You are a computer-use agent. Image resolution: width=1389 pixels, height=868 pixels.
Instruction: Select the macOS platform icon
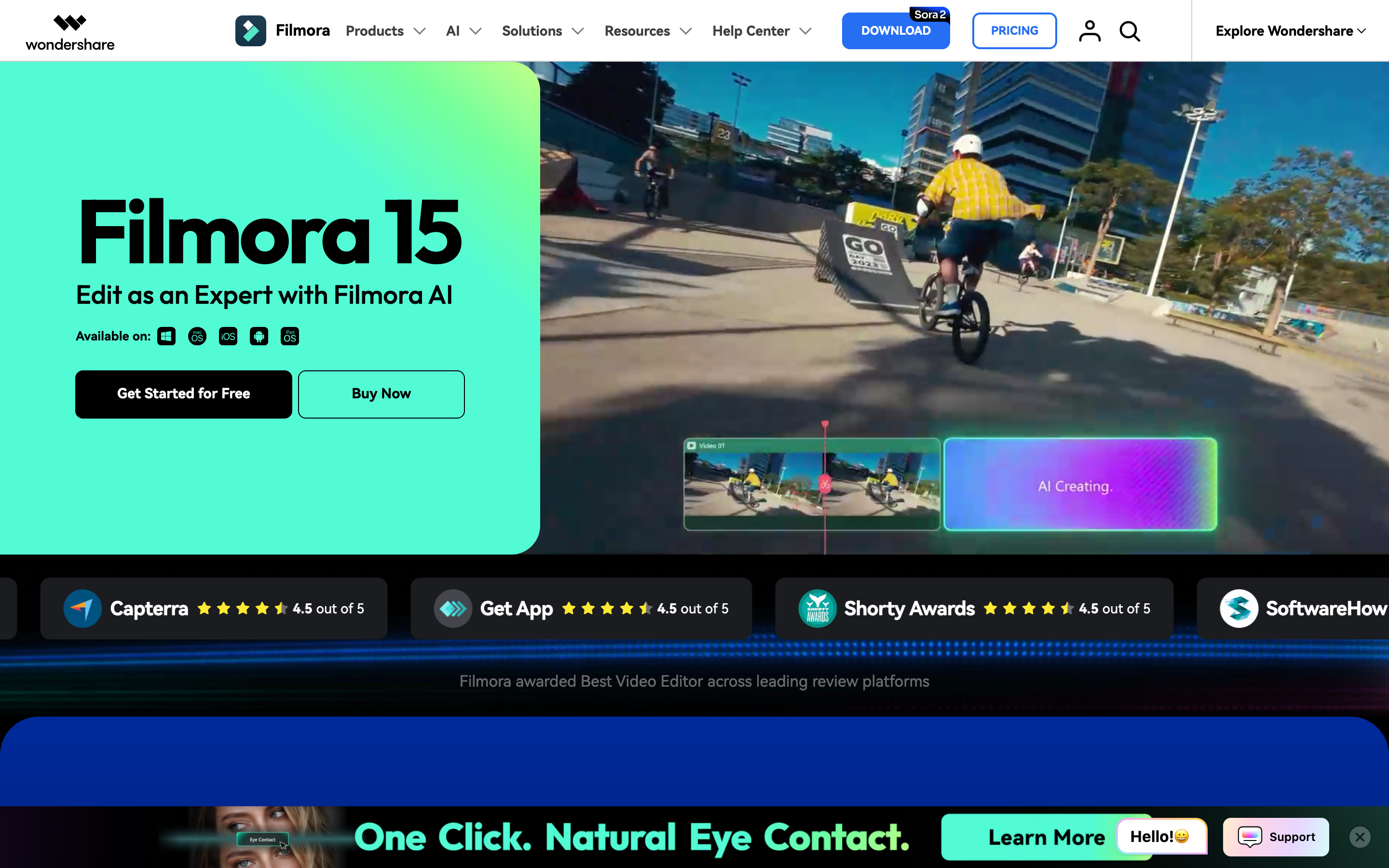[197, 337]
